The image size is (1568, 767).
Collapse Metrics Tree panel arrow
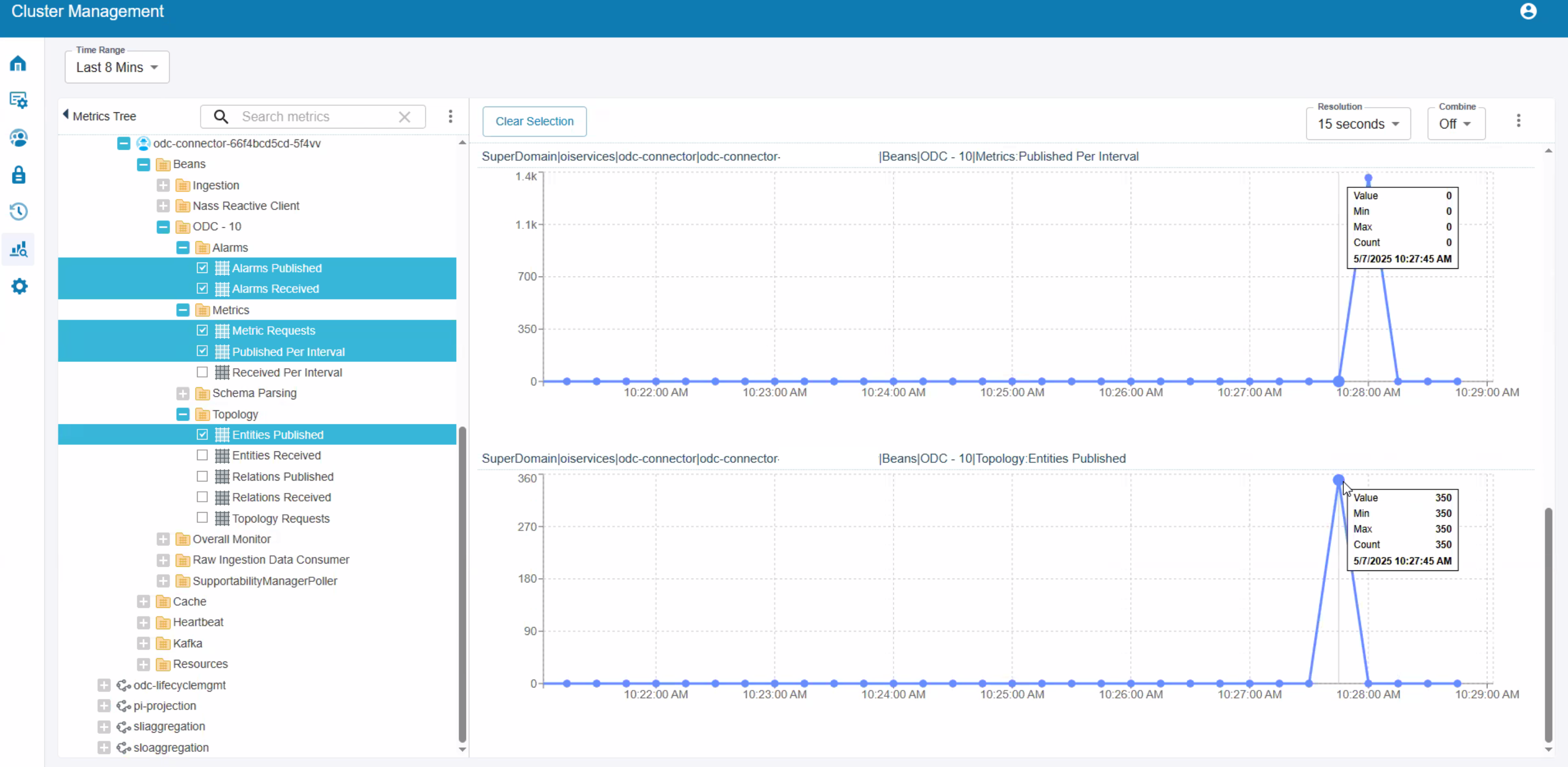pos(66,114)
